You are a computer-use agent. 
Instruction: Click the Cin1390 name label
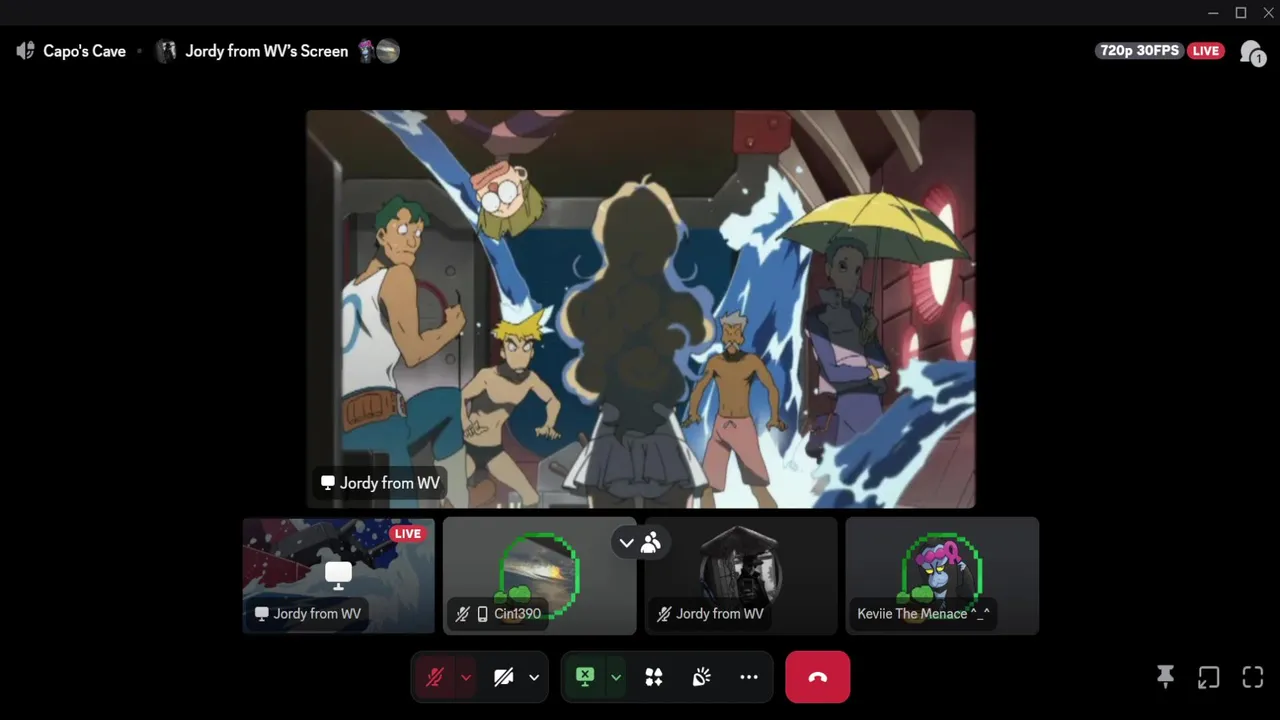point(517,614)
